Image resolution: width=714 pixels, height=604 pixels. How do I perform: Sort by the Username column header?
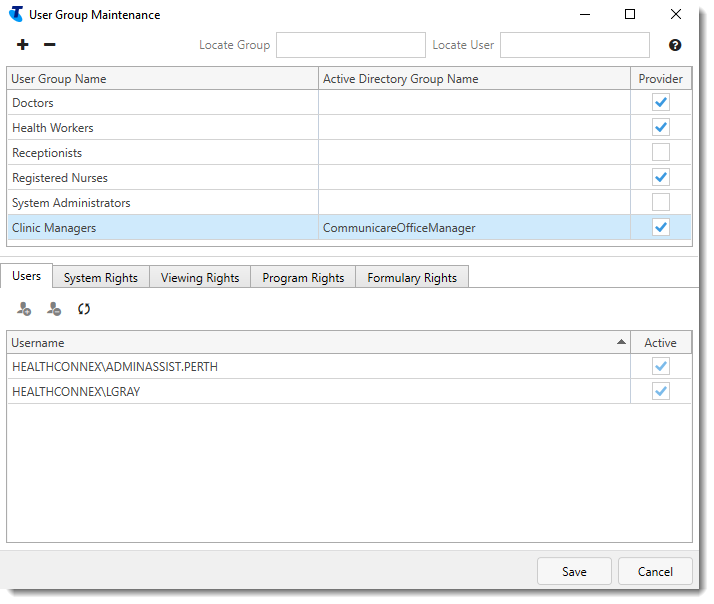pyautogui.click(x=318, y=343)
